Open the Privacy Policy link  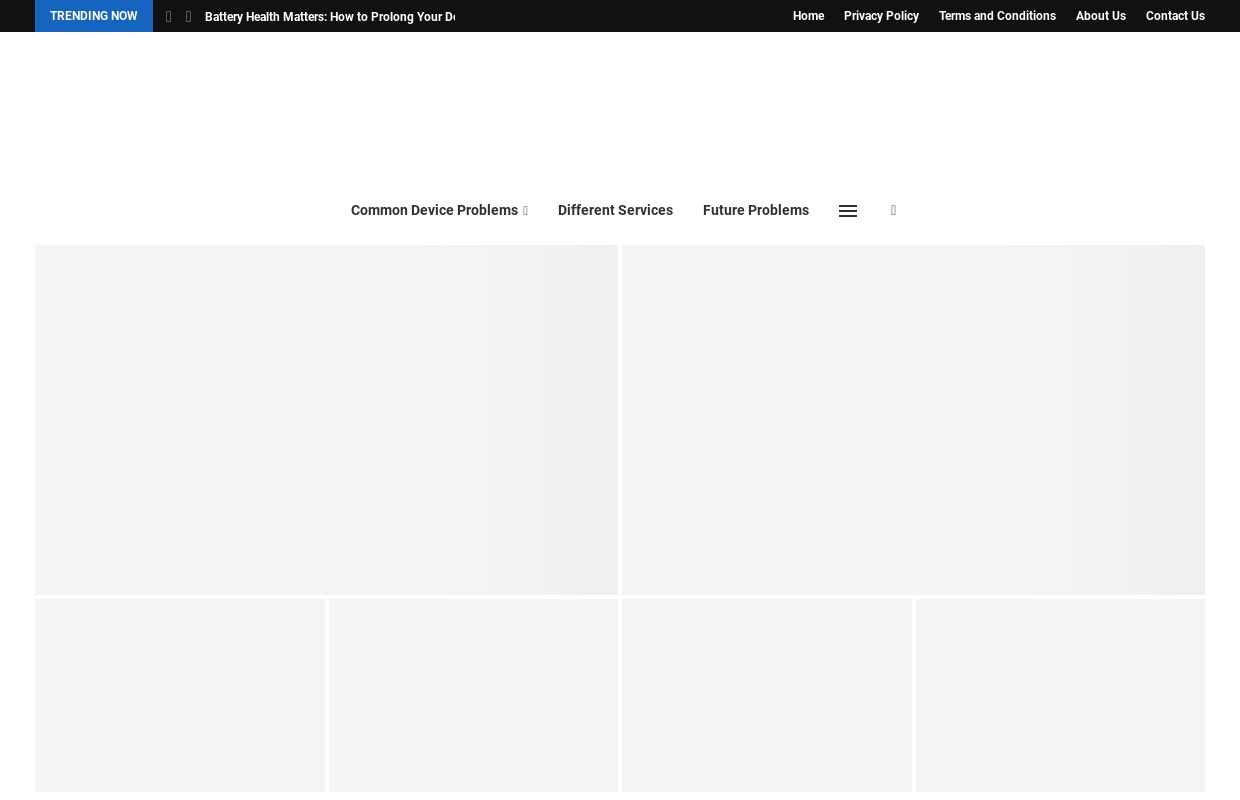(x=881, y=16)
